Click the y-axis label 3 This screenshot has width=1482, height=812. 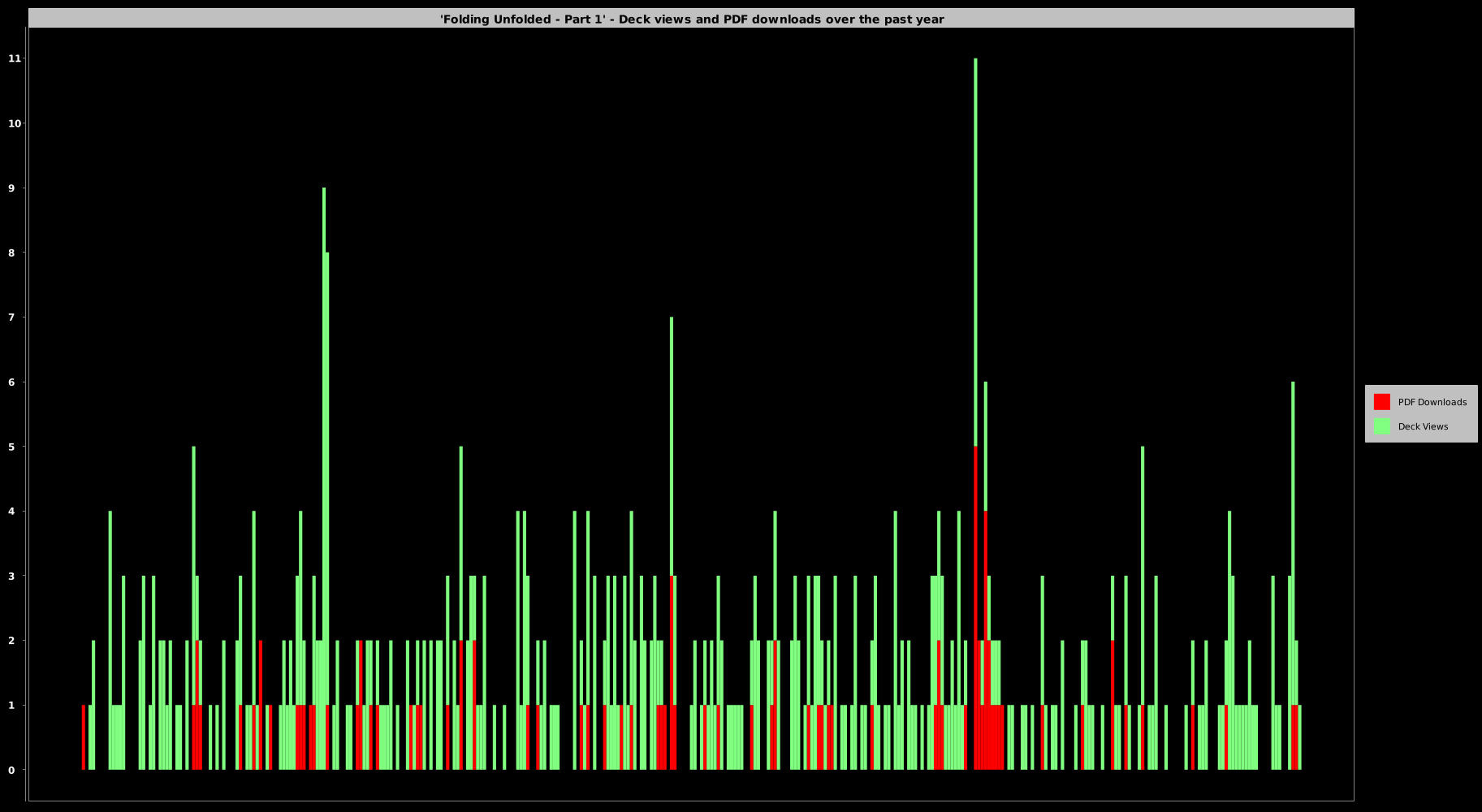pos(11,576)
